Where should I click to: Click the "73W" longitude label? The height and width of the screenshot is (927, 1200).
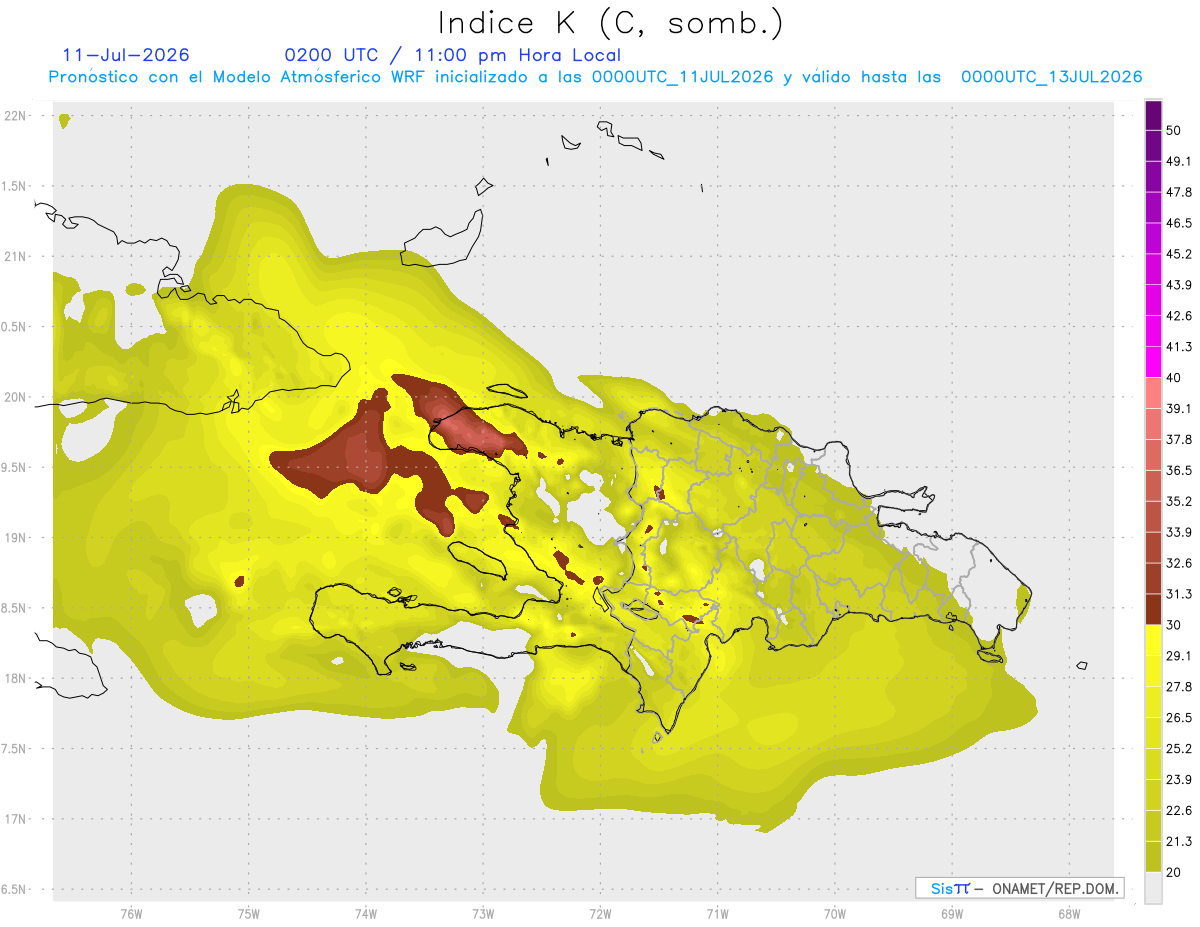coord(483,912)
